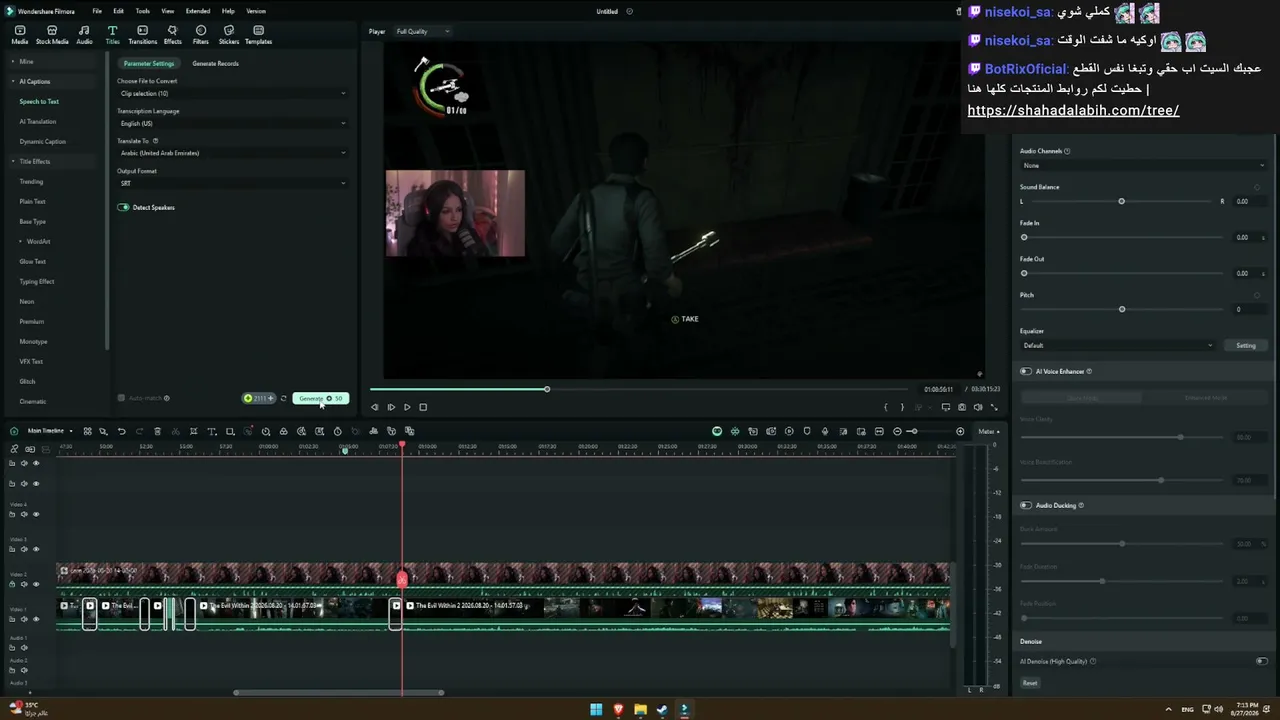Open the shahadalabih.com/tree link
This screenshot has height=720, width=1280.
coord(1073,110)
